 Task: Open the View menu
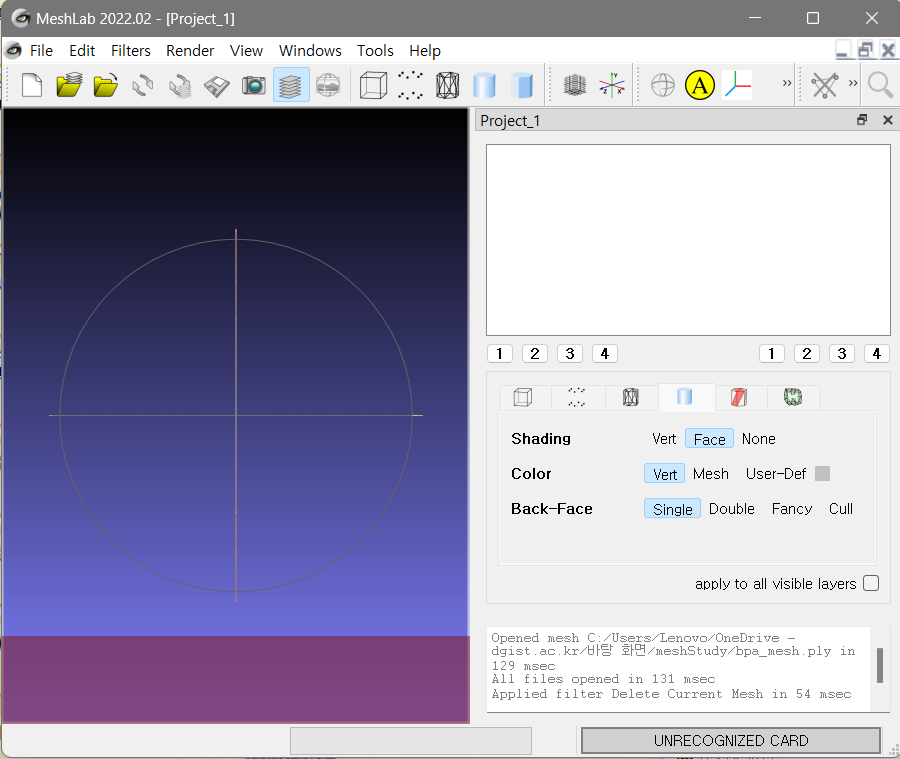[246, 51]
